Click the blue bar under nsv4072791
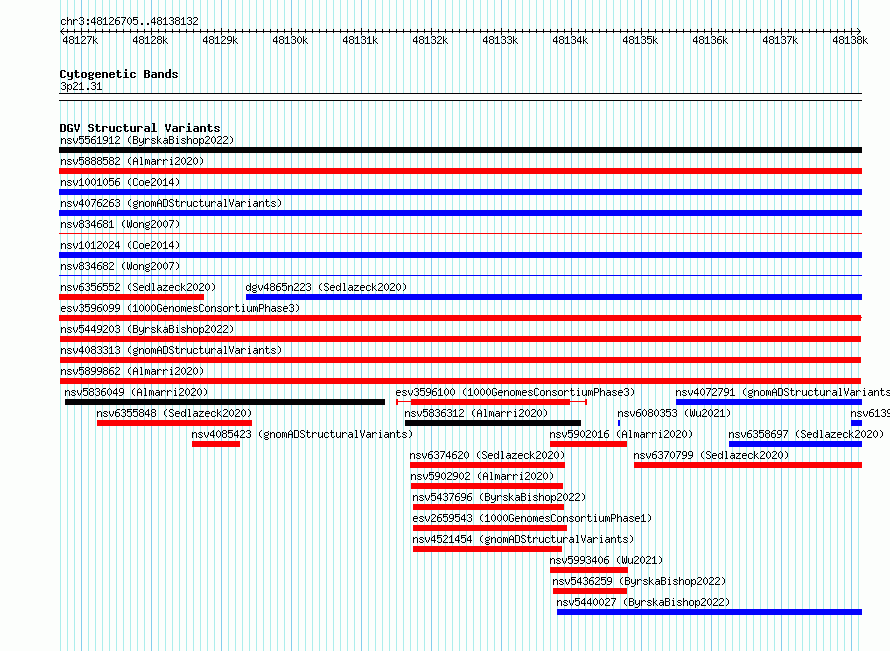 (769, 402)
